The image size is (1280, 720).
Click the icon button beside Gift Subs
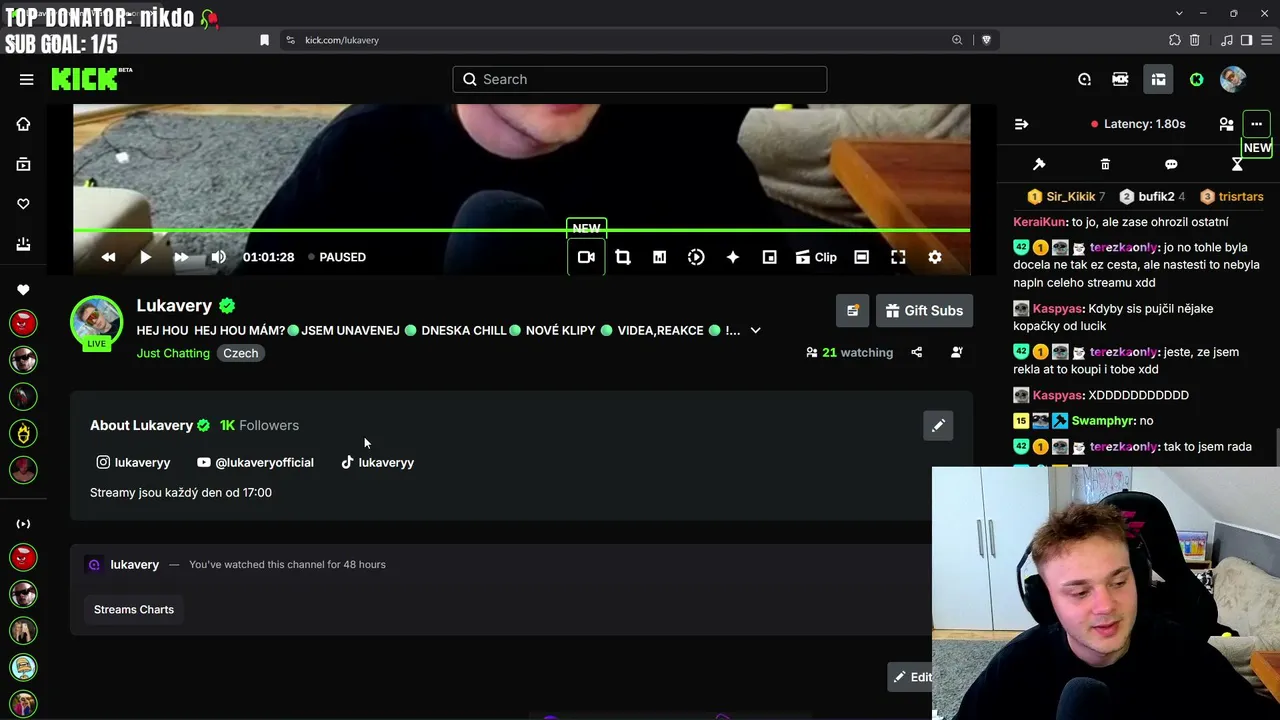[x=853, y=310]
